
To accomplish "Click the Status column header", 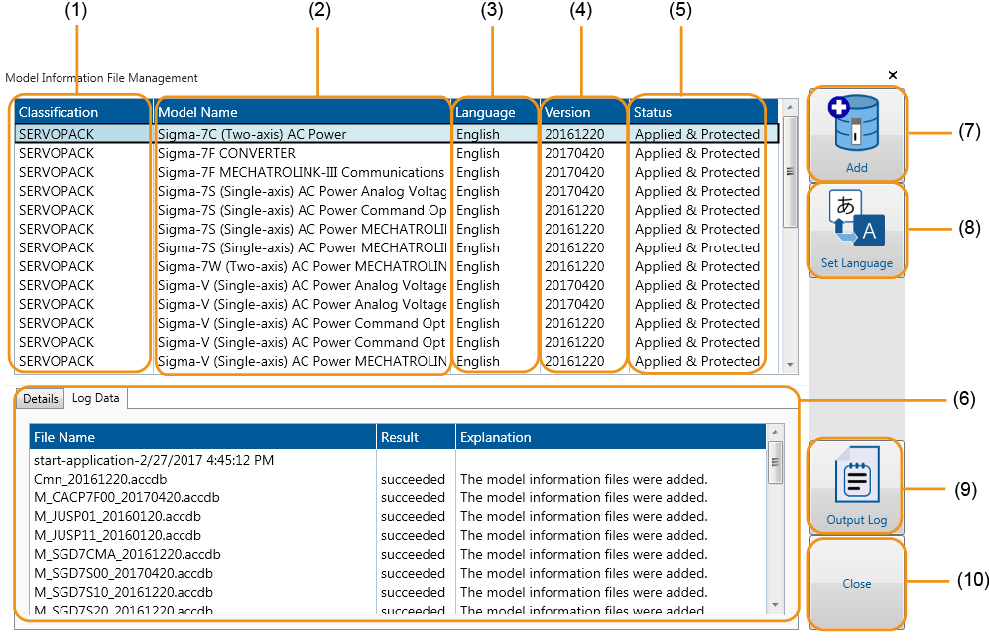I will click(653, 112).
